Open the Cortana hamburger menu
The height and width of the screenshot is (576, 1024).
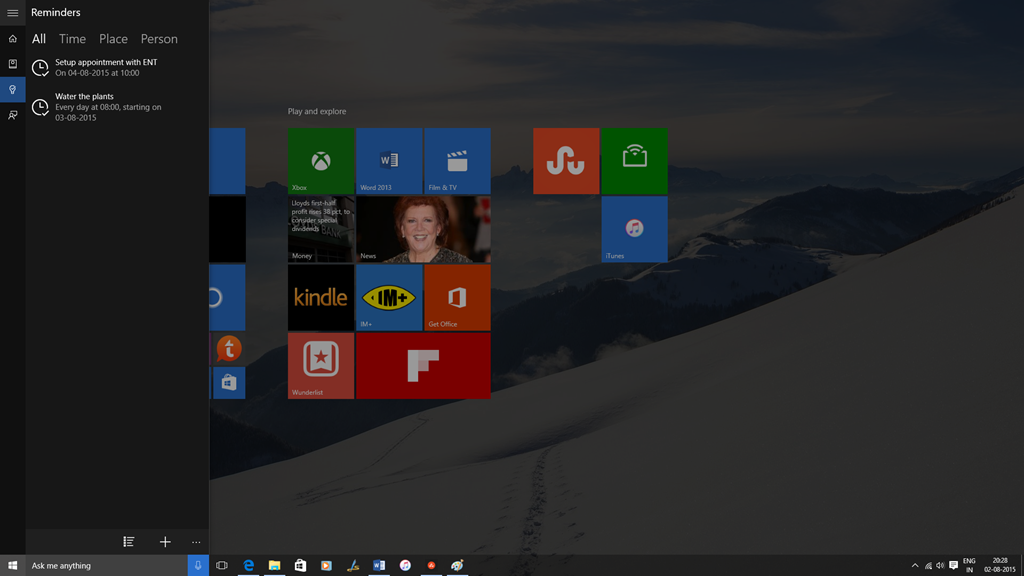[x=12, y=12]
